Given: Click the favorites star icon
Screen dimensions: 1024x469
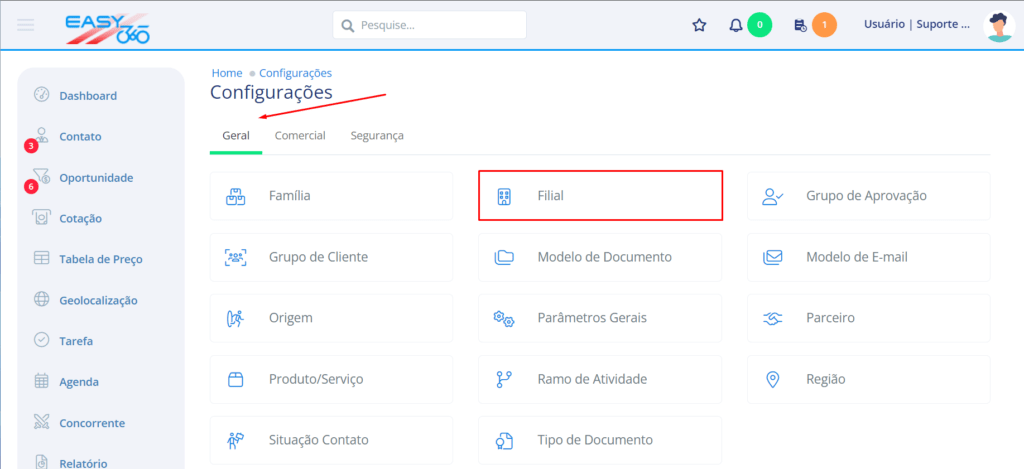Looking at the screenshot, I should [699, 25].
